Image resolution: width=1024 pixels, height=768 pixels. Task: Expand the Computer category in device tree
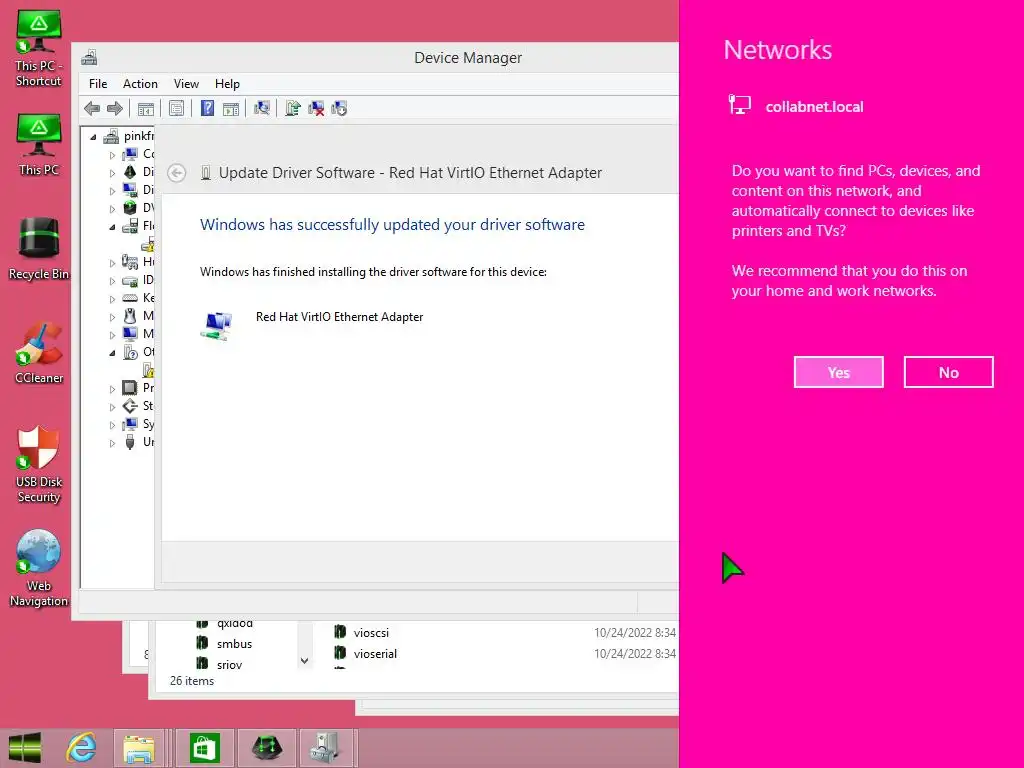tap(112, 155)
